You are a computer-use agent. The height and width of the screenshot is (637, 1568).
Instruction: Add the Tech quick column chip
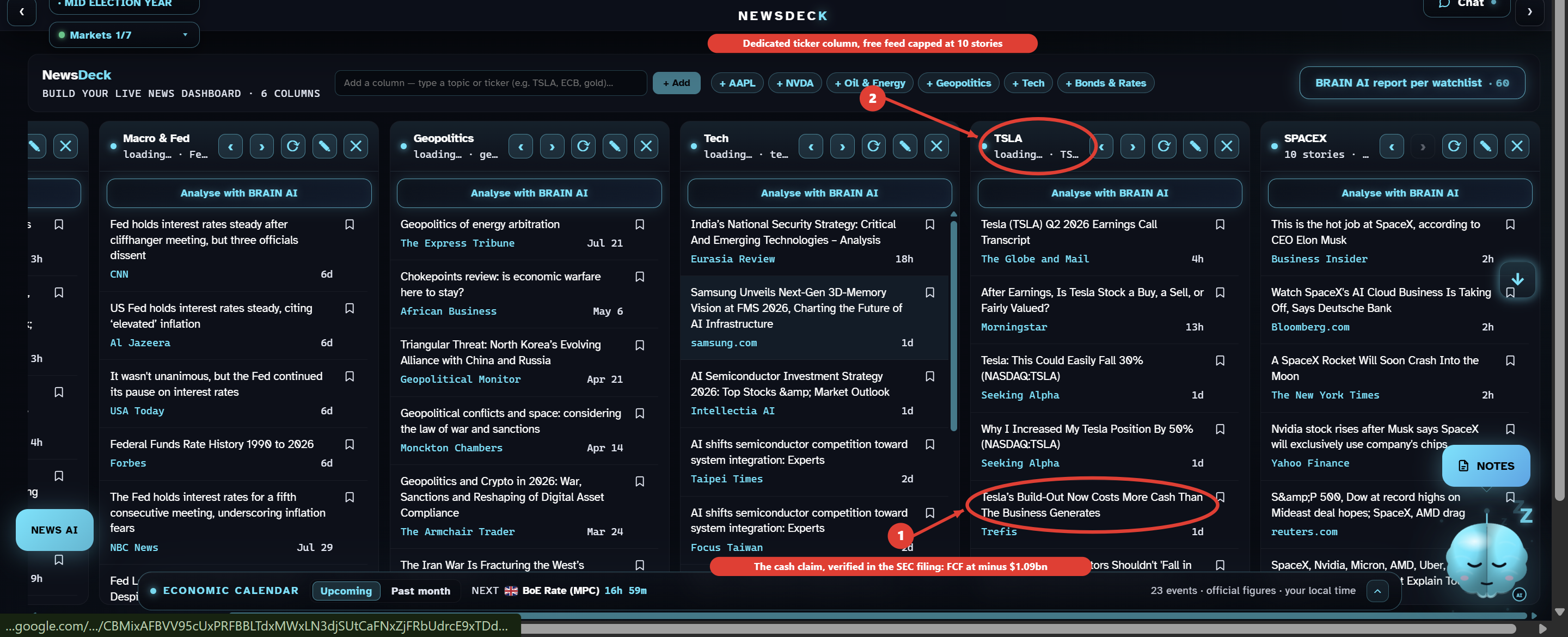(x=1028, y=83)
